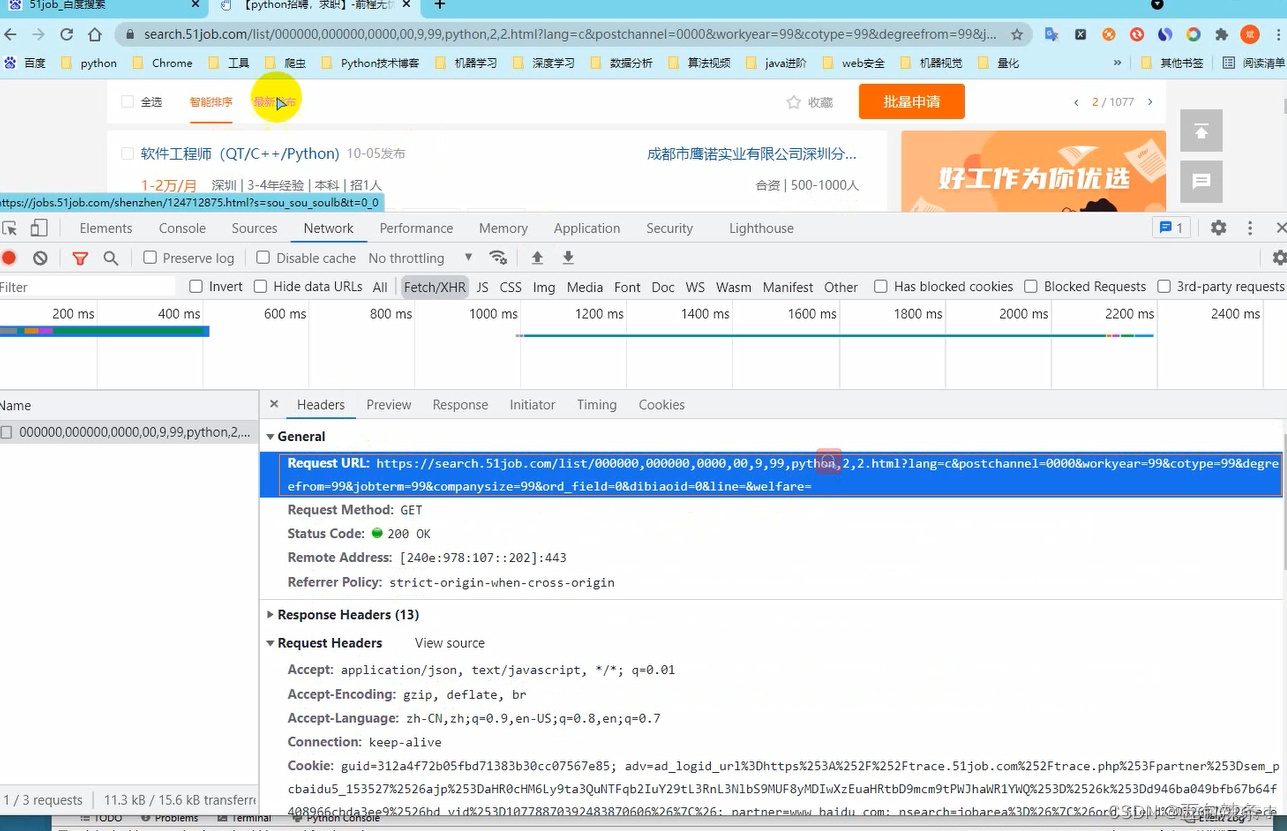
Task: Open the 其他书签 bookmarks folder
Action: click(x=1173, y=63)
